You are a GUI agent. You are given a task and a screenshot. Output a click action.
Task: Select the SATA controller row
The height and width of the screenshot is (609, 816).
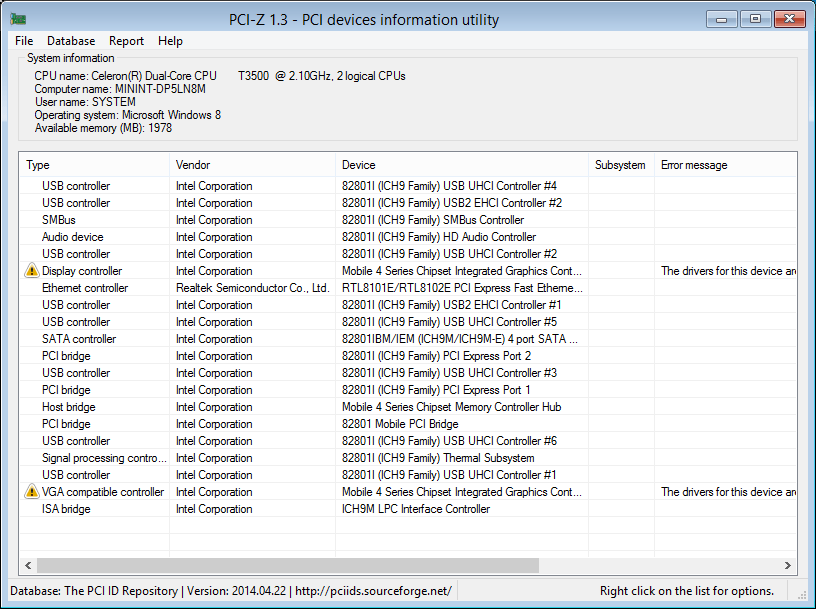click(x=408, y=339)
